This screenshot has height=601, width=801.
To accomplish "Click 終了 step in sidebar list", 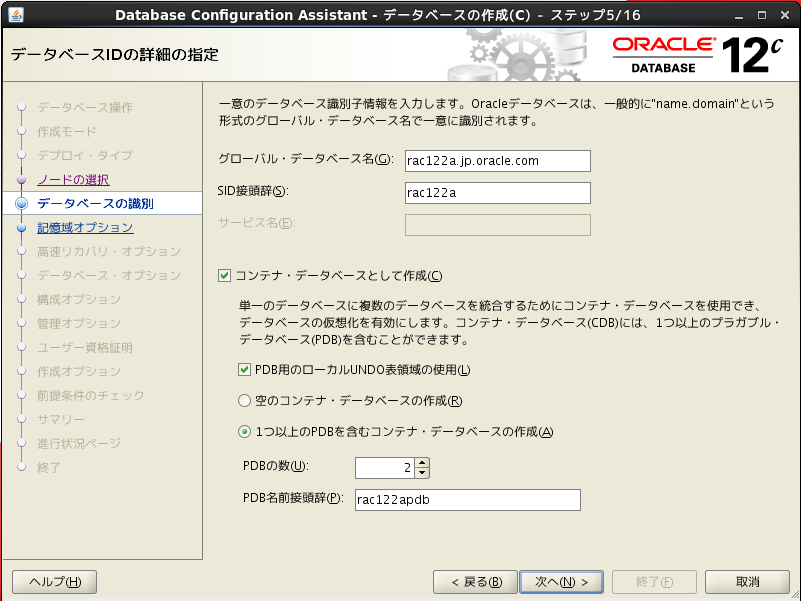I will pos(49,468).
